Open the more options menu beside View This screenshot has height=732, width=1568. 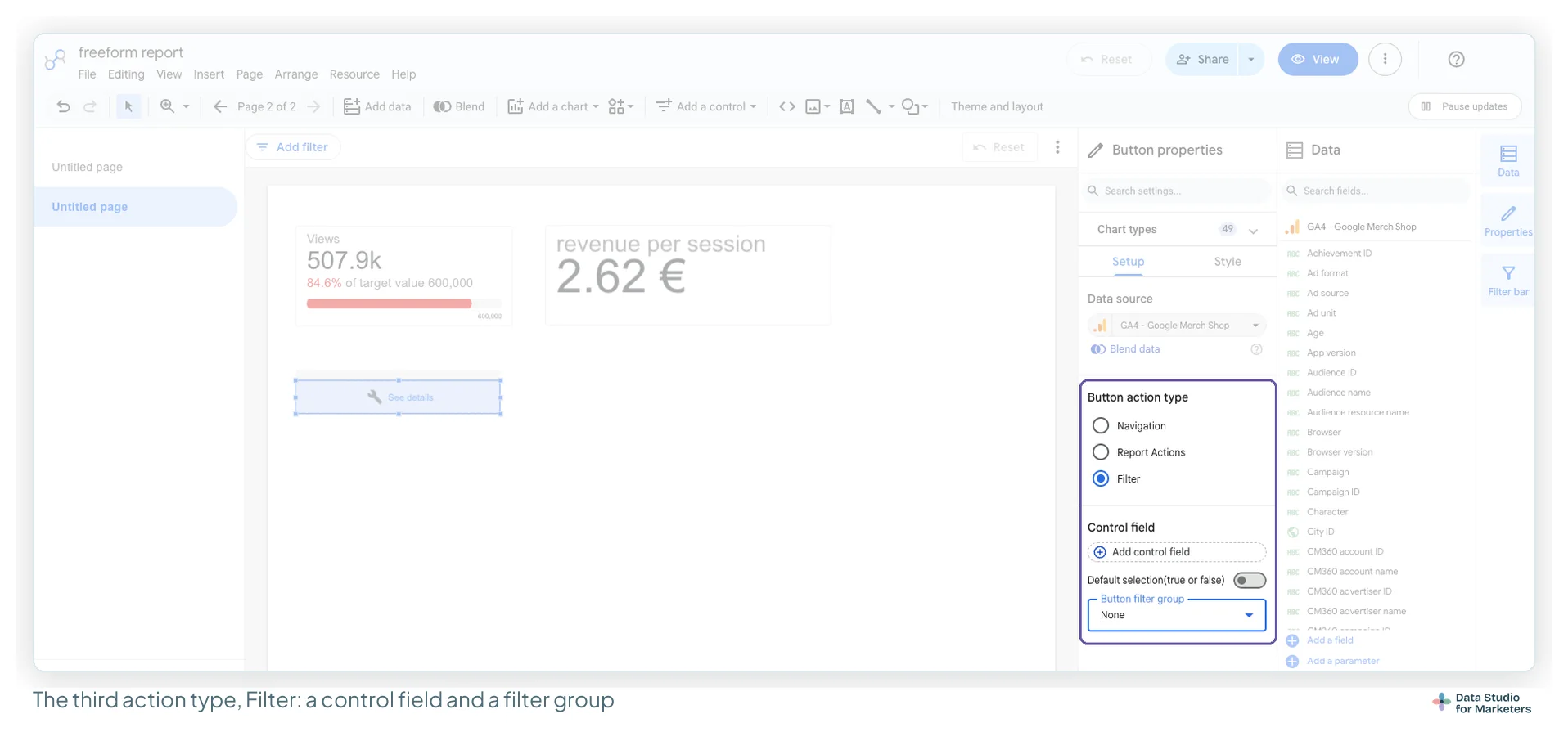pos(1385,59)
